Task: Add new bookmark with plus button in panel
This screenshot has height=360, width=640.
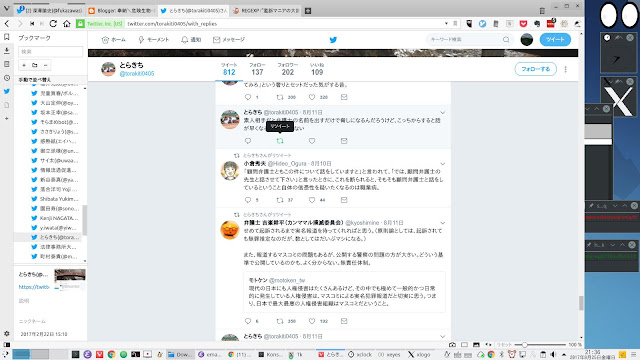Action: 24,65
